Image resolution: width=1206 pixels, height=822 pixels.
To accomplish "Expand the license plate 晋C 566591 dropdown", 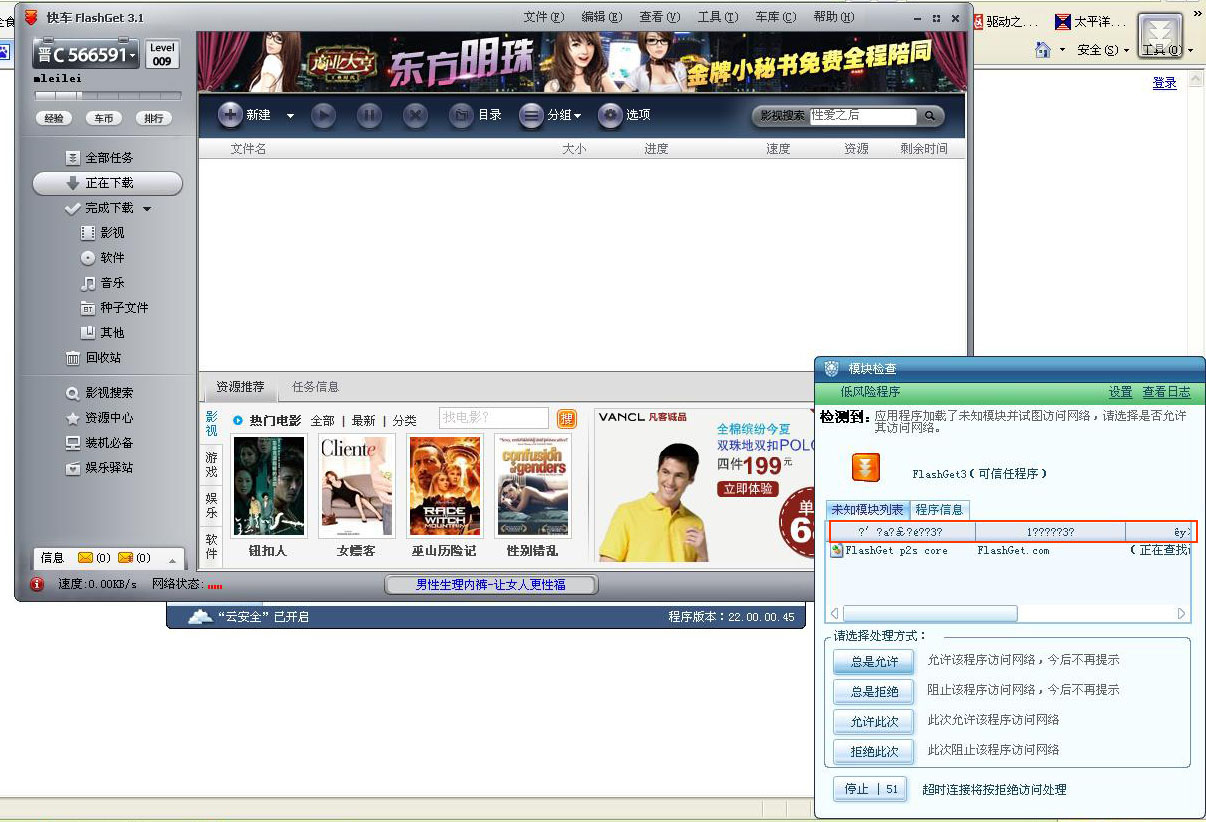I will click(133, 56).
